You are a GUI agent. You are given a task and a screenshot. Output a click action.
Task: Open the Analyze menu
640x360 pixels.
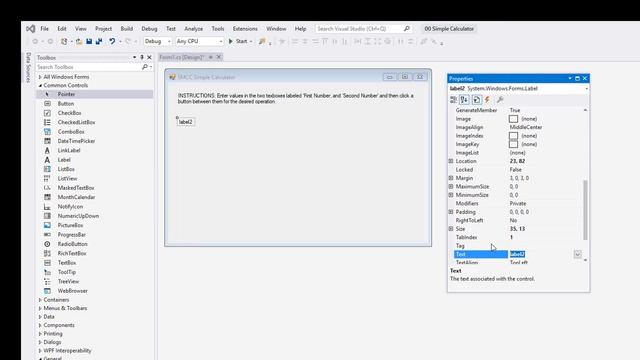click(x=193, y=29)
